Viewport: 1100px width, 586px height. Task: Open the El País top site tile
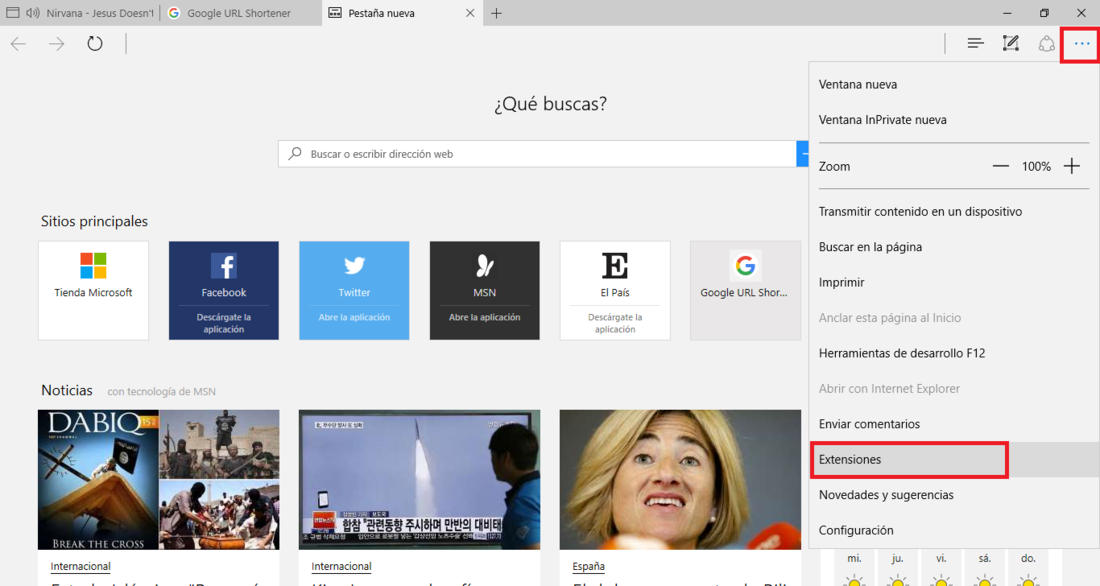[x=615, y=291]
